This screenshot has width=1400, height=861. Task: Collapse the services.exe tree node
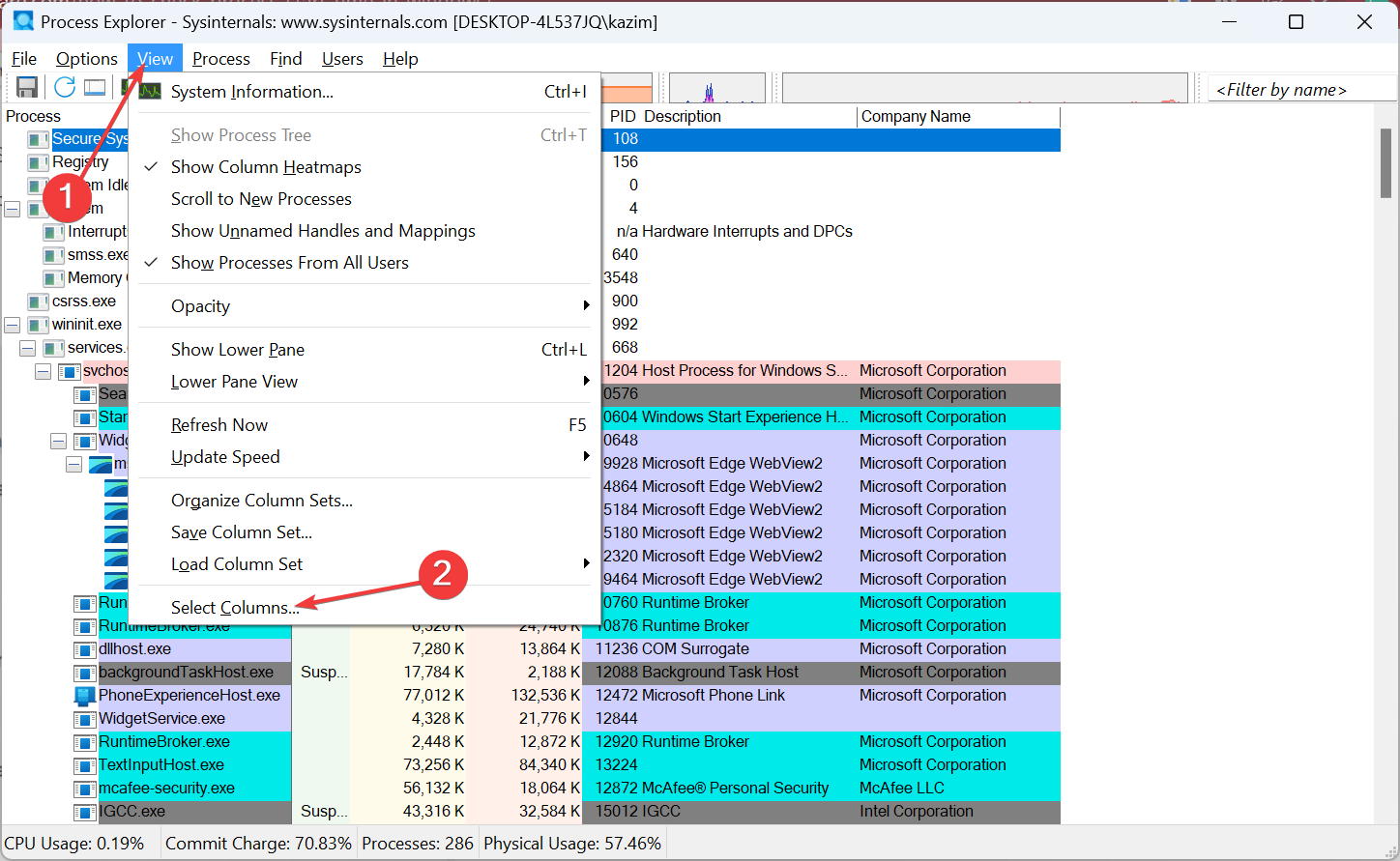(28, 348)
